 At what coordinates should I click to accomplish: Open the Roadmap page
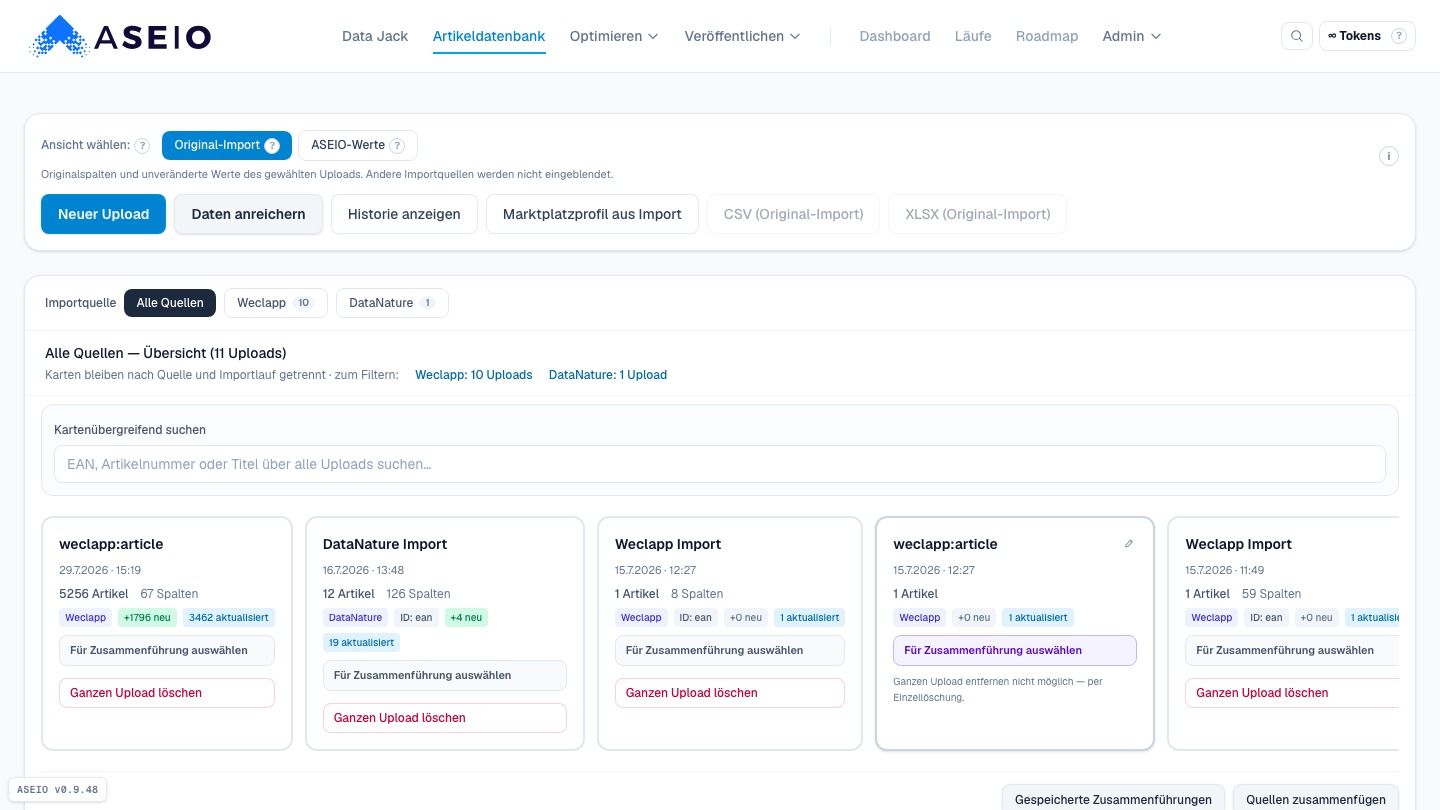tap(1047, 36)
